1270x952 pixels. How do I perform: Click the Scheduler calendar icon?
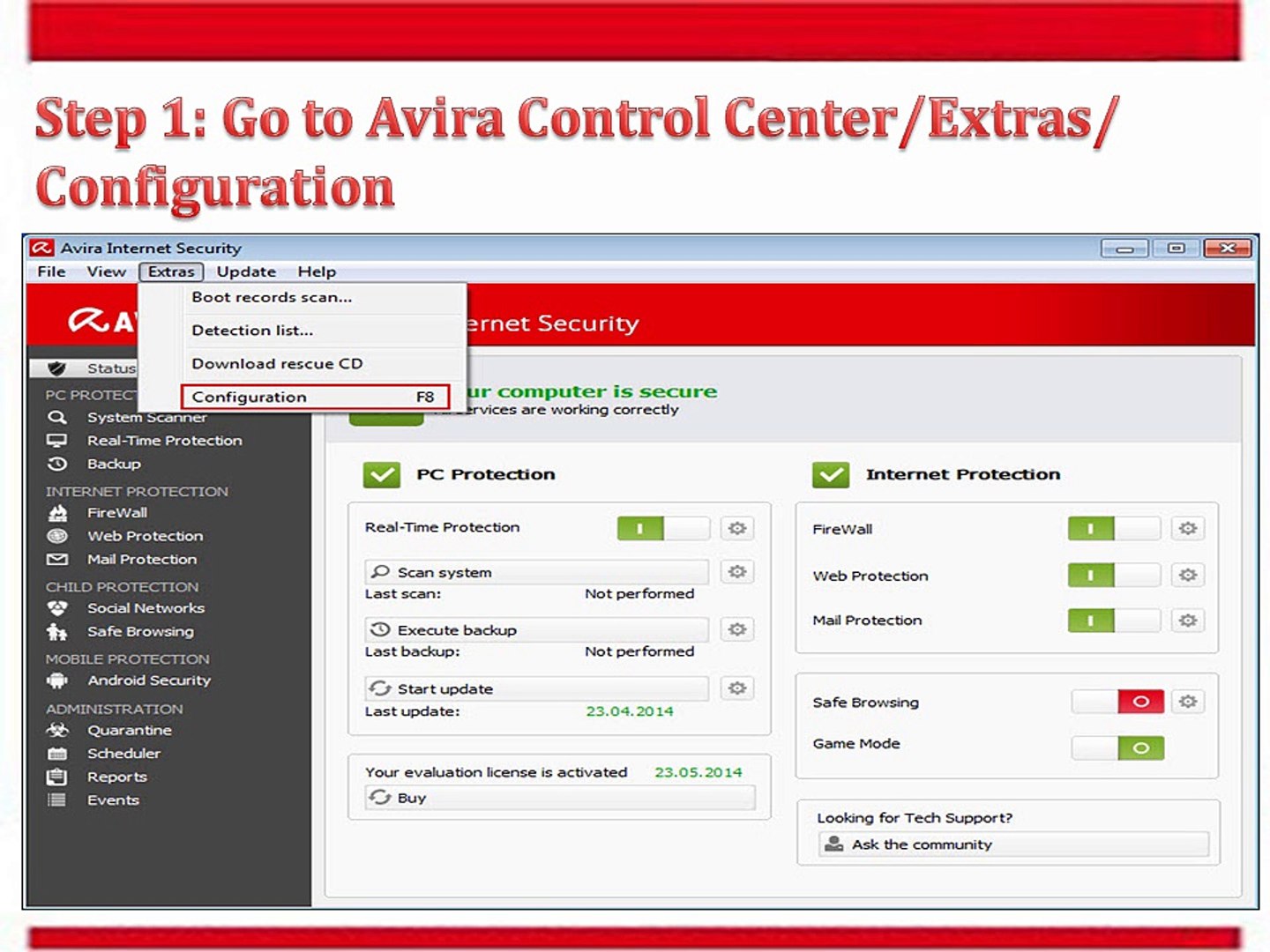(57, 754)
